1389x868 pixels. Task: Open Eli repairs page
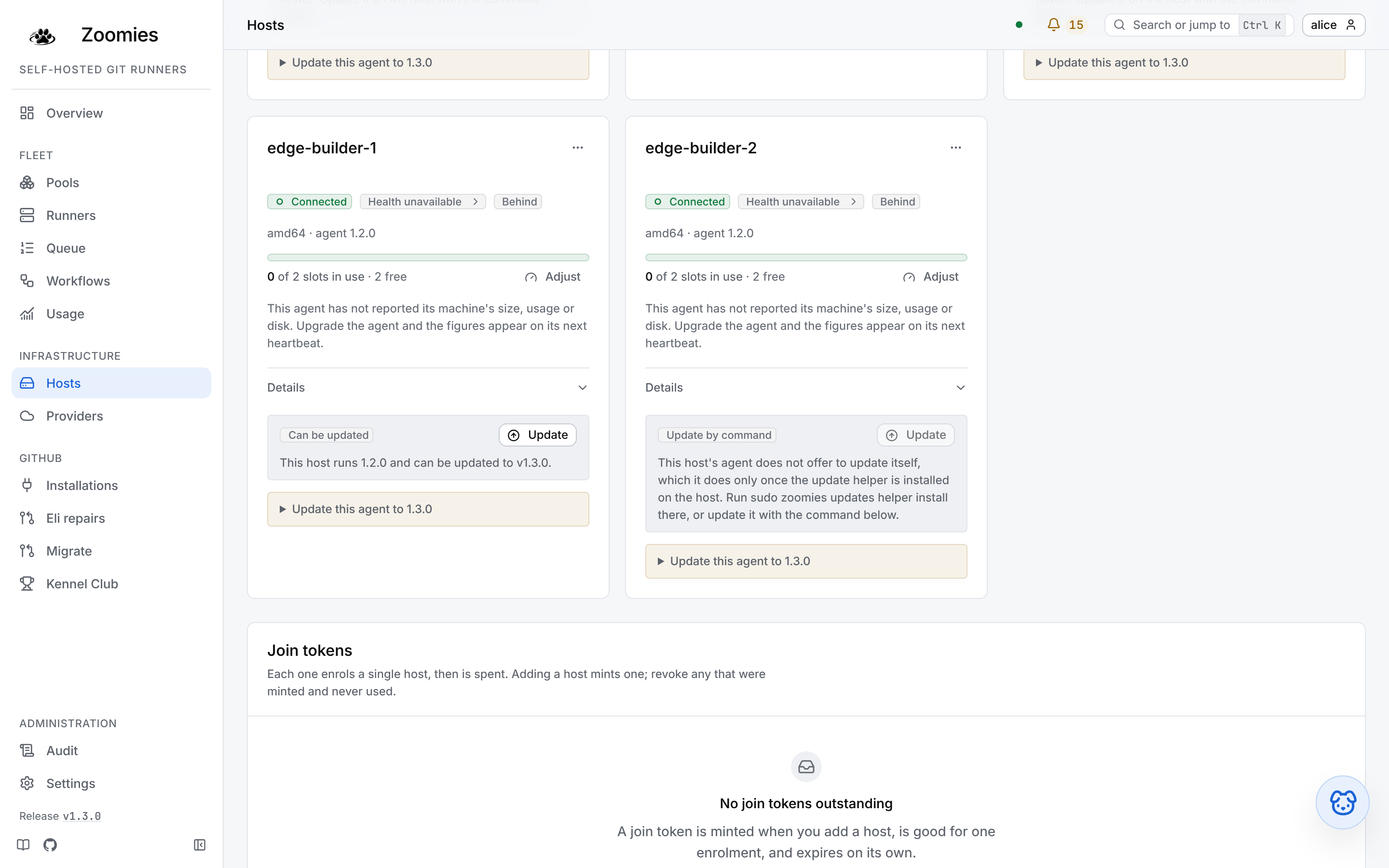(x=111, y=518)
